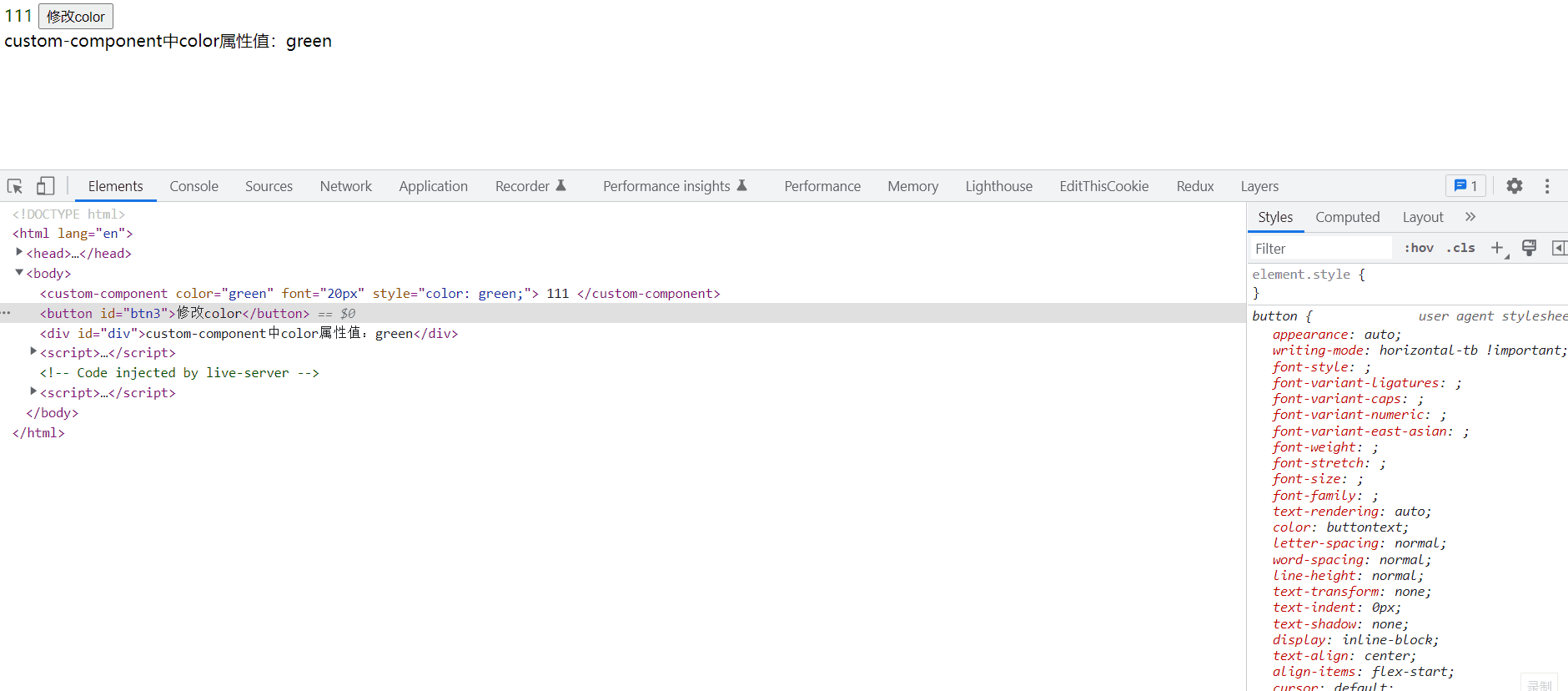Add a new style rule with plus icon

click(1498, 248)
